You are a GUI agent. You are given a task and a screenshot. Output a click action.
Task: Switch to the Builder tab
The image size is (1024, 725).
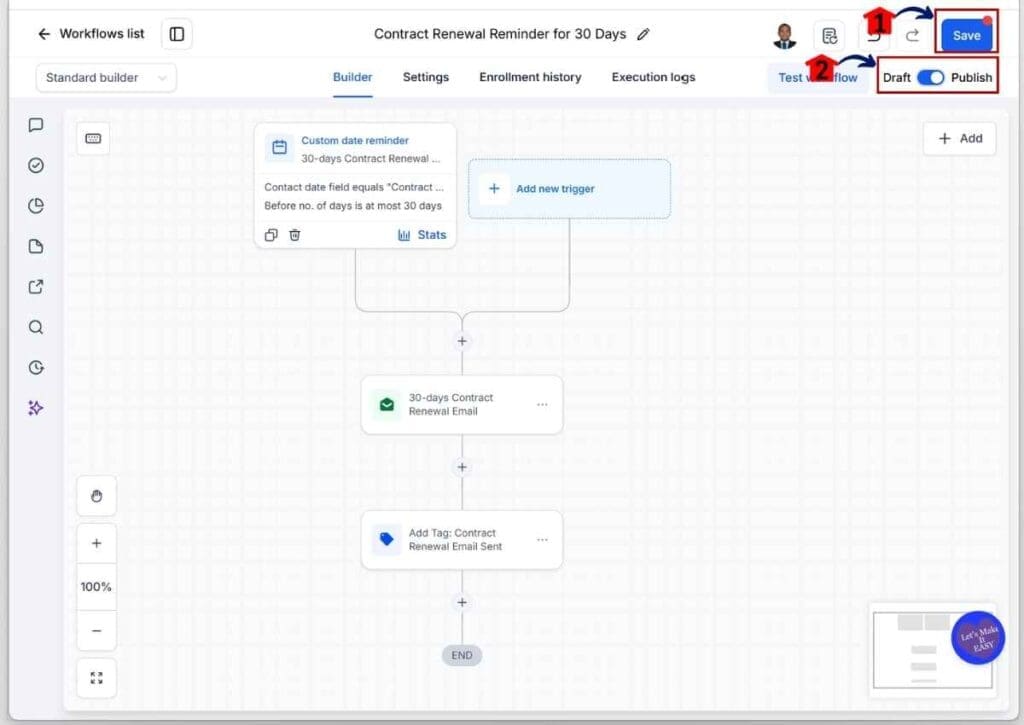(353, 77)
